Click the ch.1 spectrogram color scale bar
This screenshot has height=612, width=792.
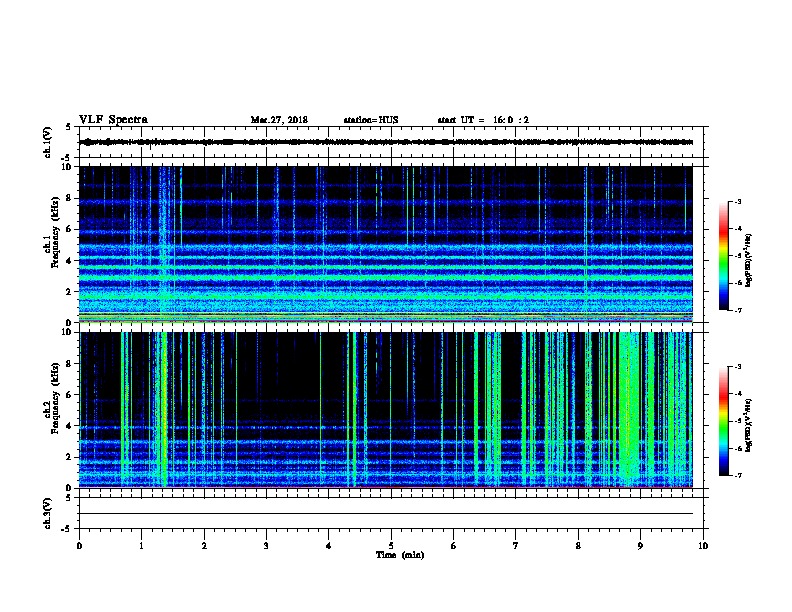click(x=723, y=256)
